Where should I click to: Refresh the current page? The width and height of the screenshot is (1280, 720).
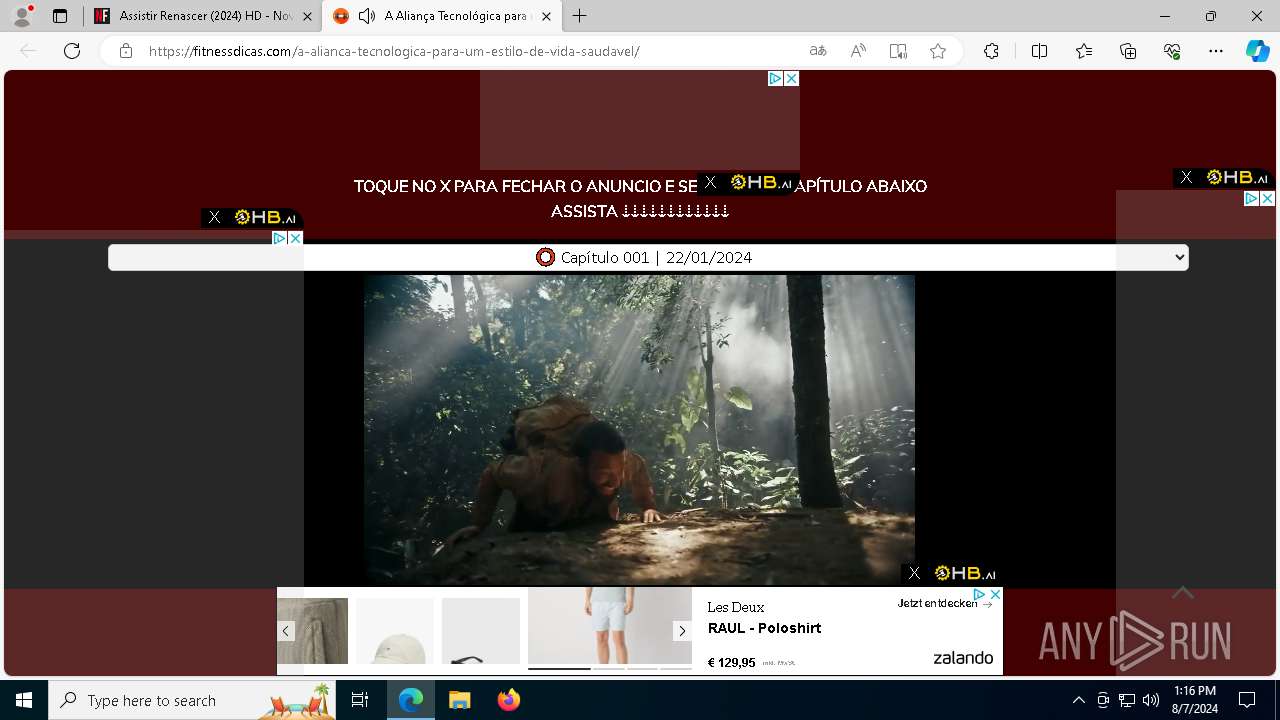point(72,51)
